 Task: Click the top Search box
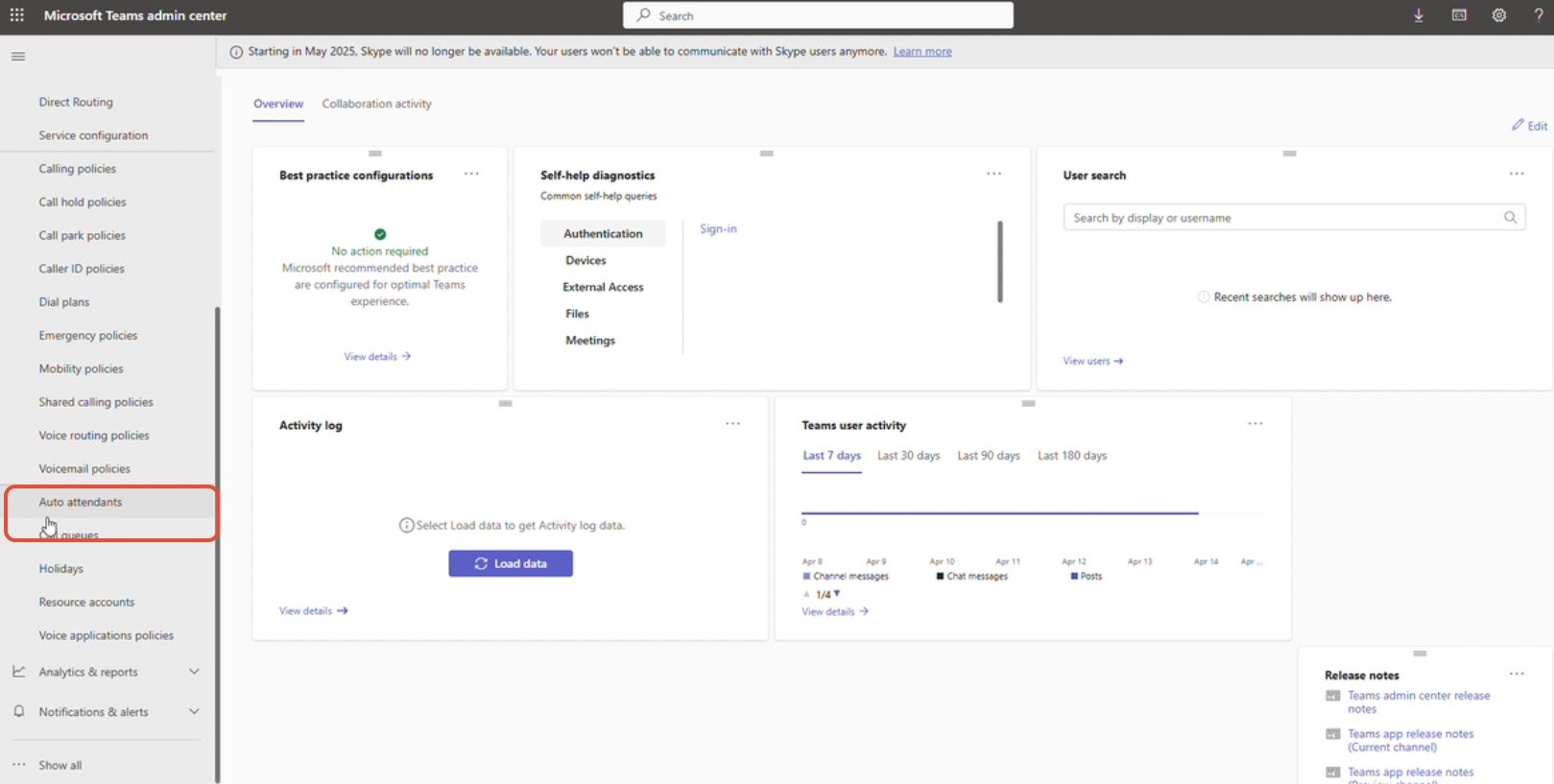point(818,15)
